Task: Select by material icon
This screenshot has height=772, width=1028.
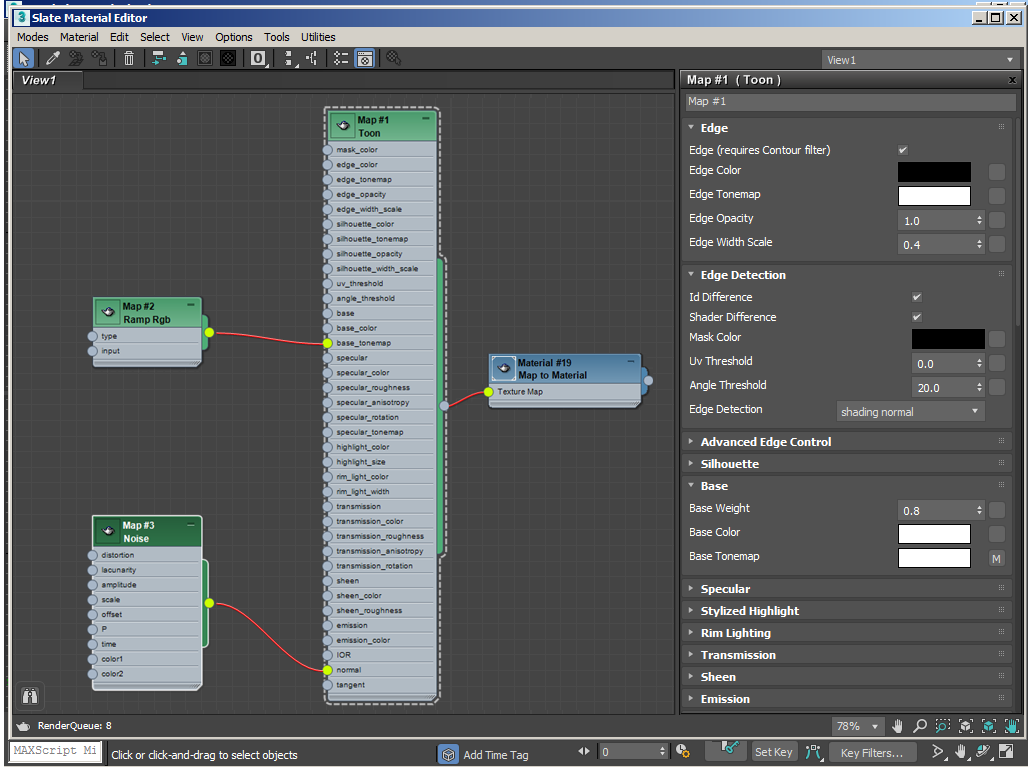Action: pos(393,58)
